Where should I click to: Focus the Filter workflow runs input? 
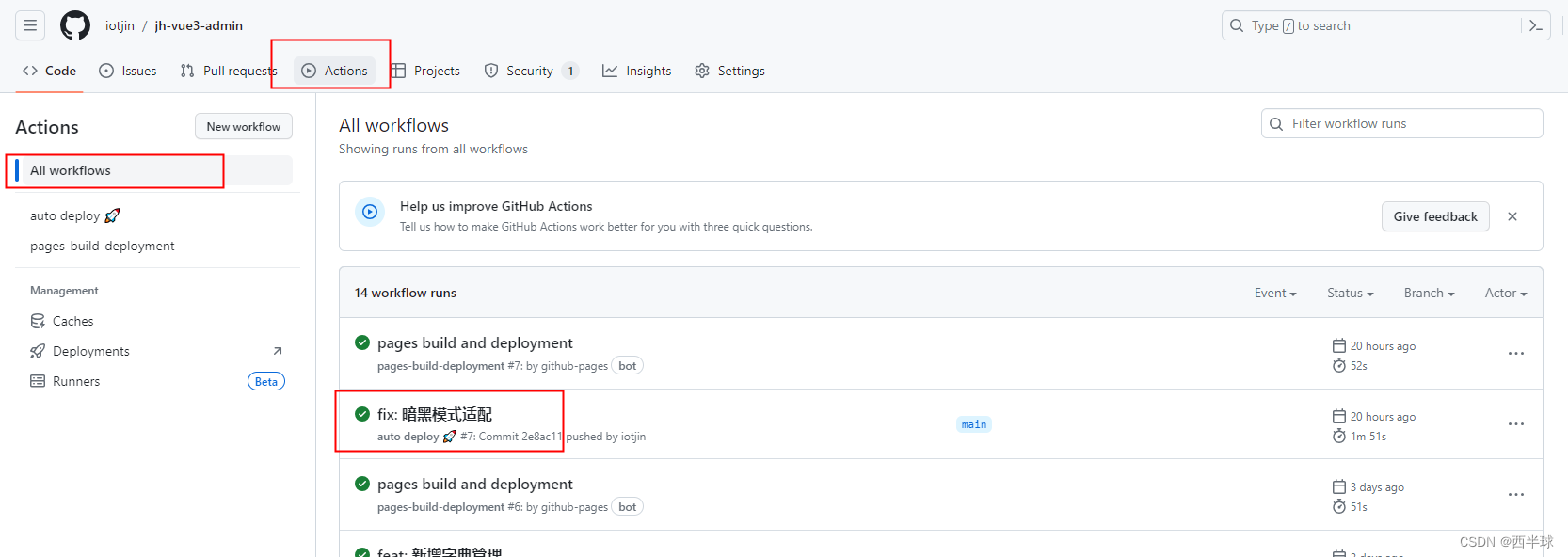point(1402,123)
